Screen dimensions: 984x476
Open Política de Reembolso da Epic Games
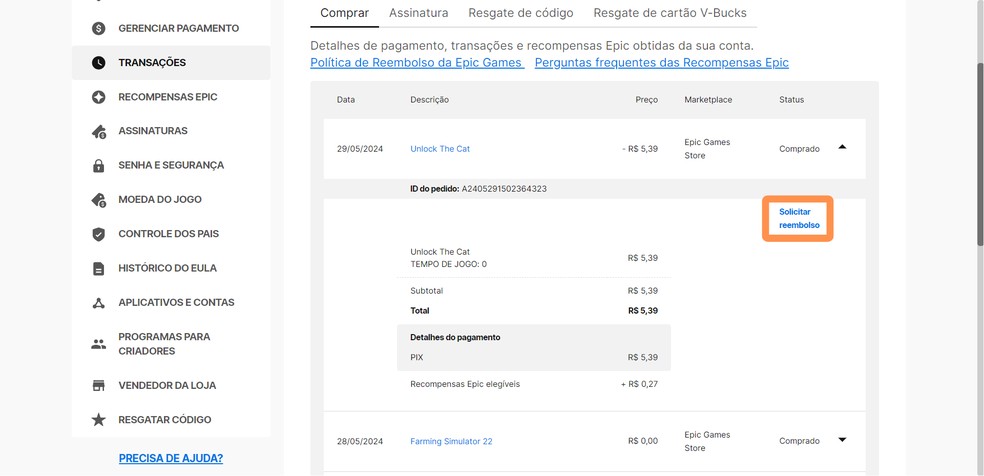tap(417, 62)
